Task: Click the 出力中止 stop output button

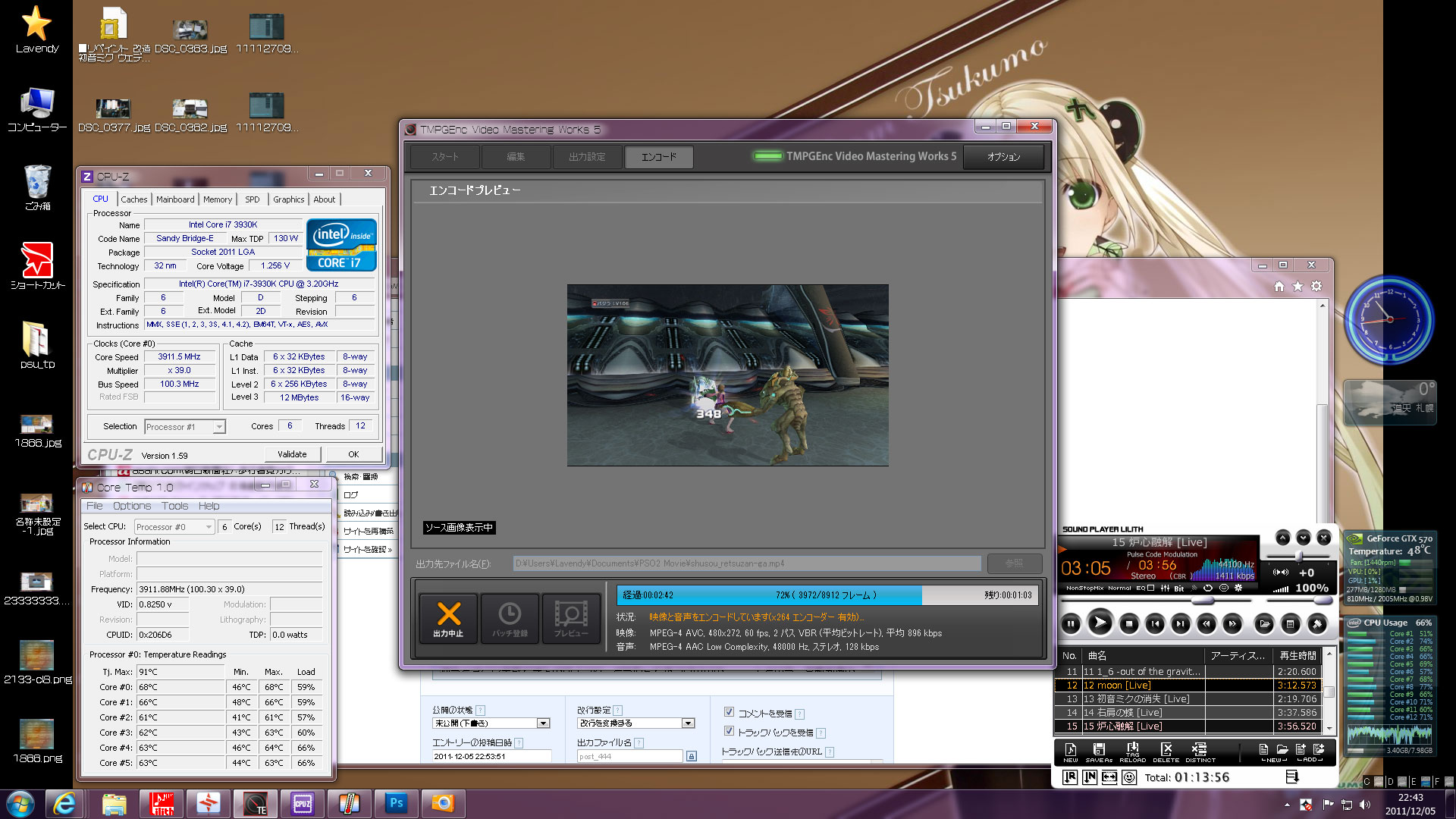Action: (448, 618)
